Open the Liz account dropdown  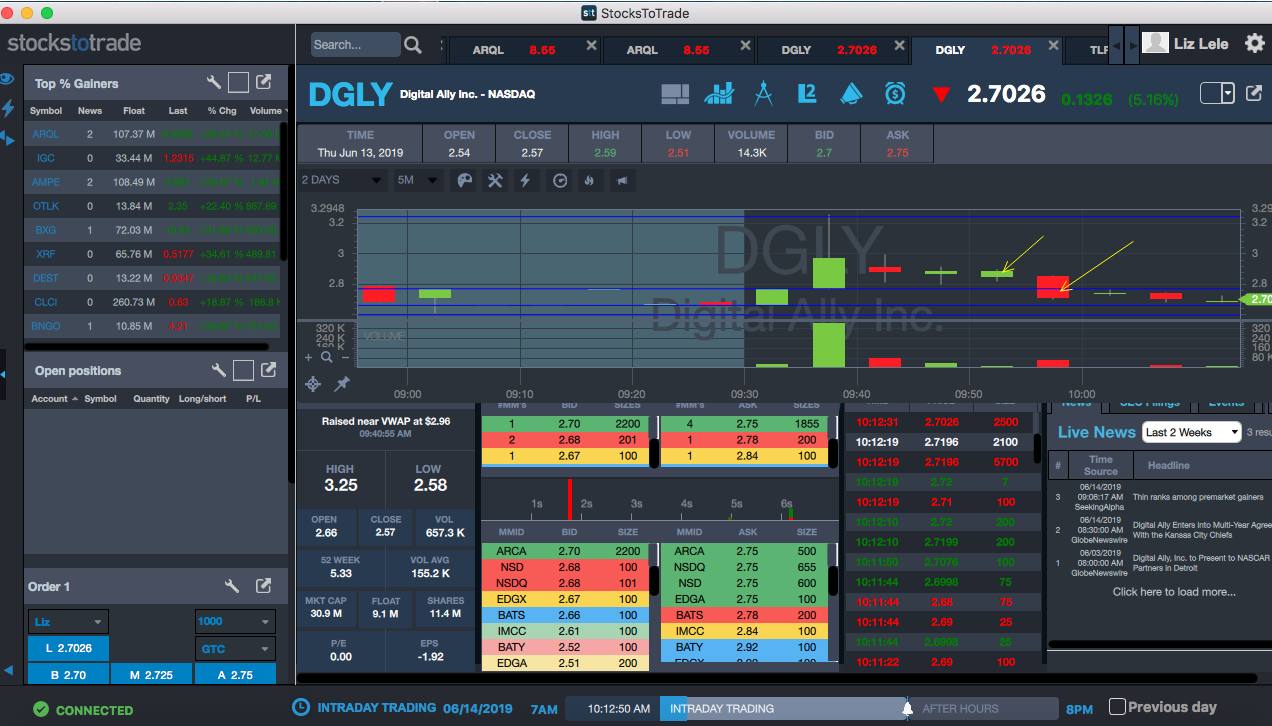click(x=68, y=621)
